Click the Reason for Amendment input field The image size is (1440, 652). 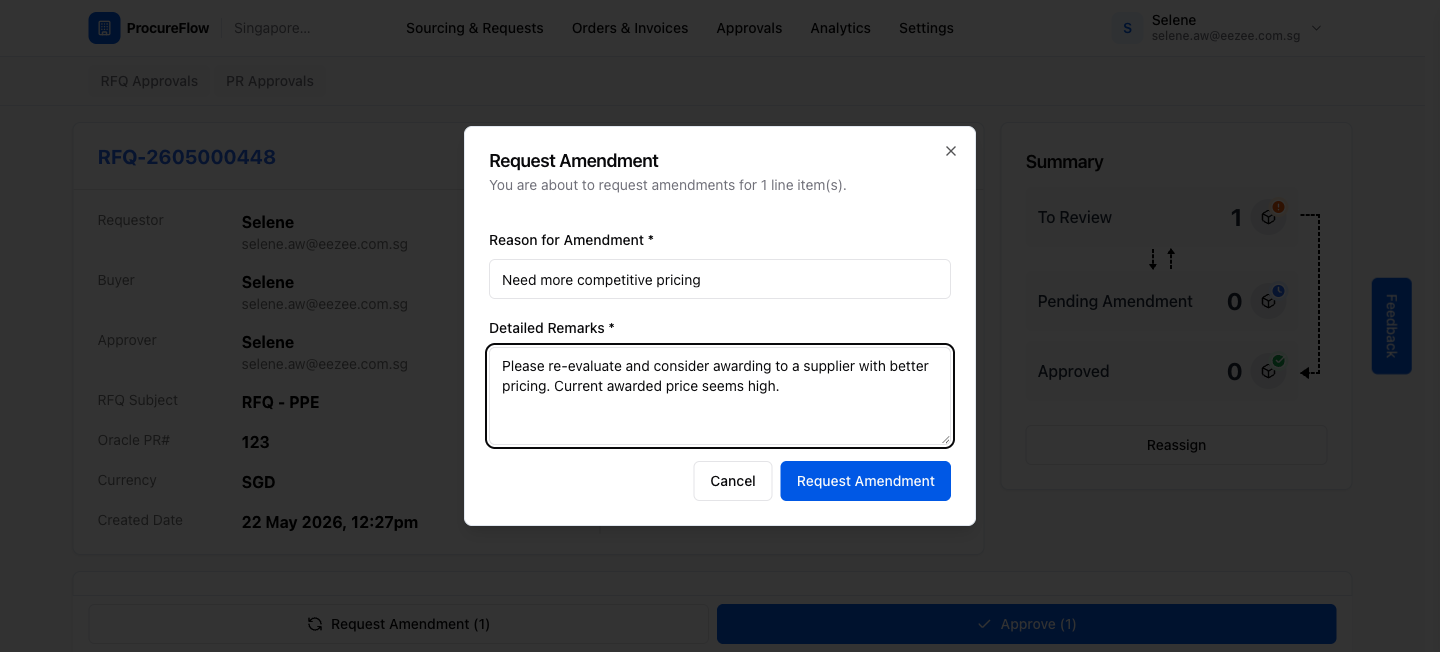[720, 280]
